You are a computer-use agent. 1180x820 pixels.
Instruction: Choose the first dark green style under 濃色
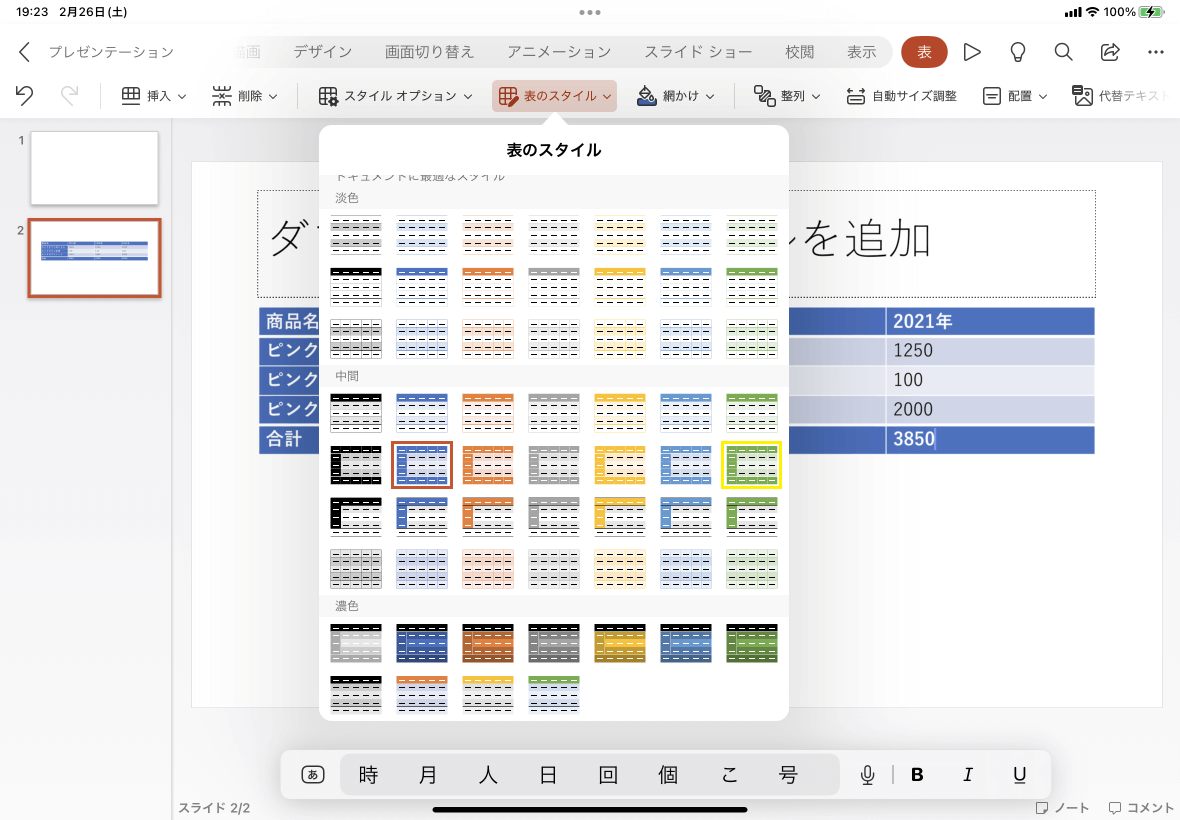[x=752, y=642]
